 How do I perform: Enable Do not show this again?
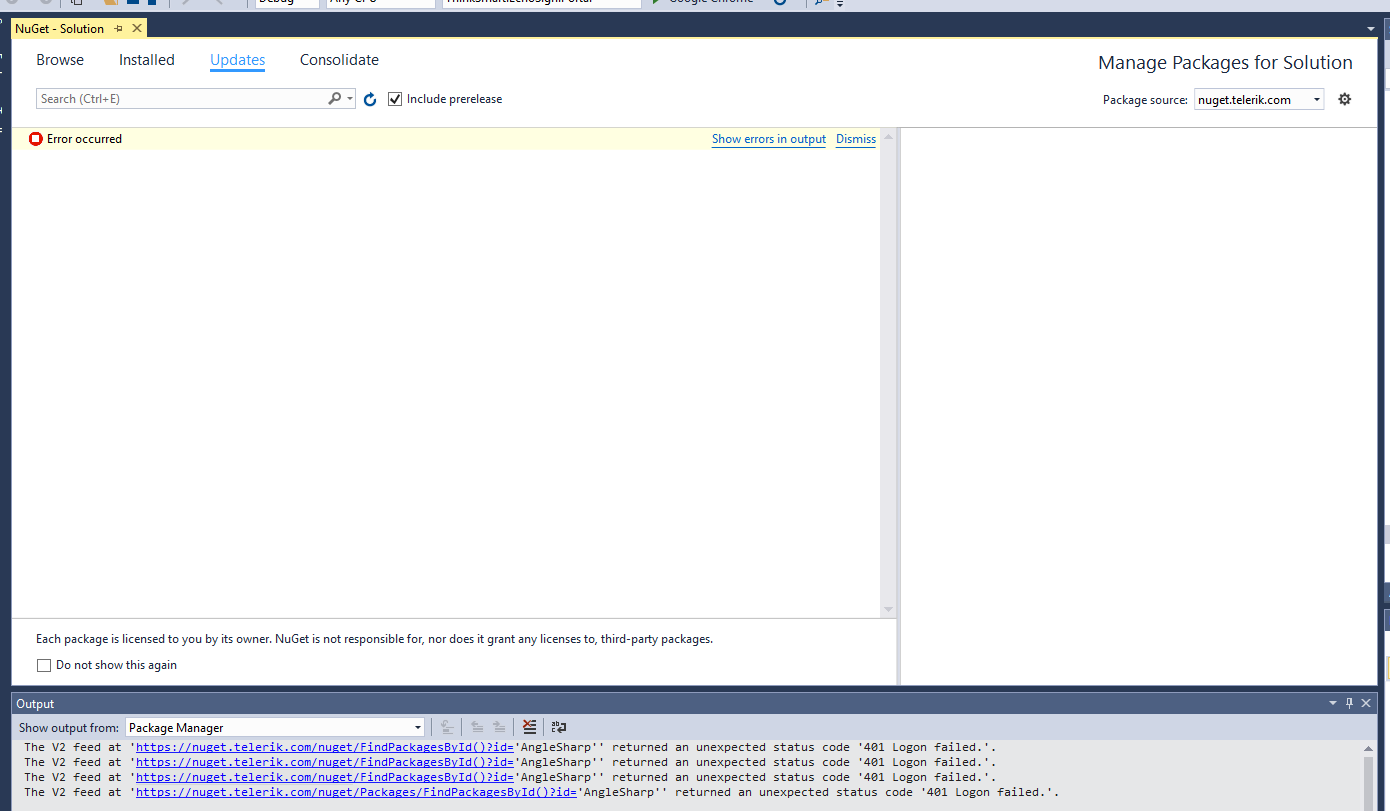coord(44,665)
